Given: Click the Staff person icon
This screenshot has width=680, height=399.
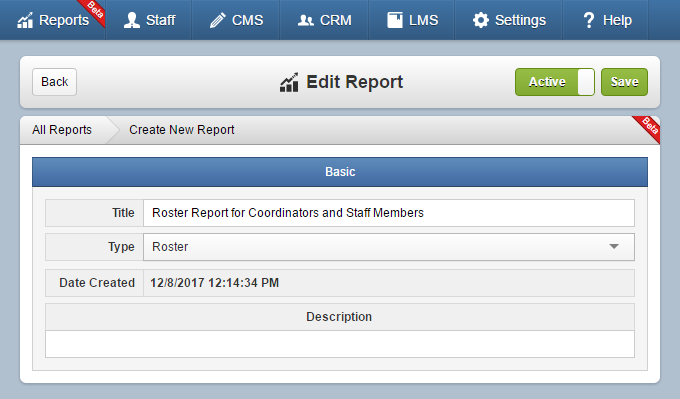Looking at the screenshot, I should (132, 20).
